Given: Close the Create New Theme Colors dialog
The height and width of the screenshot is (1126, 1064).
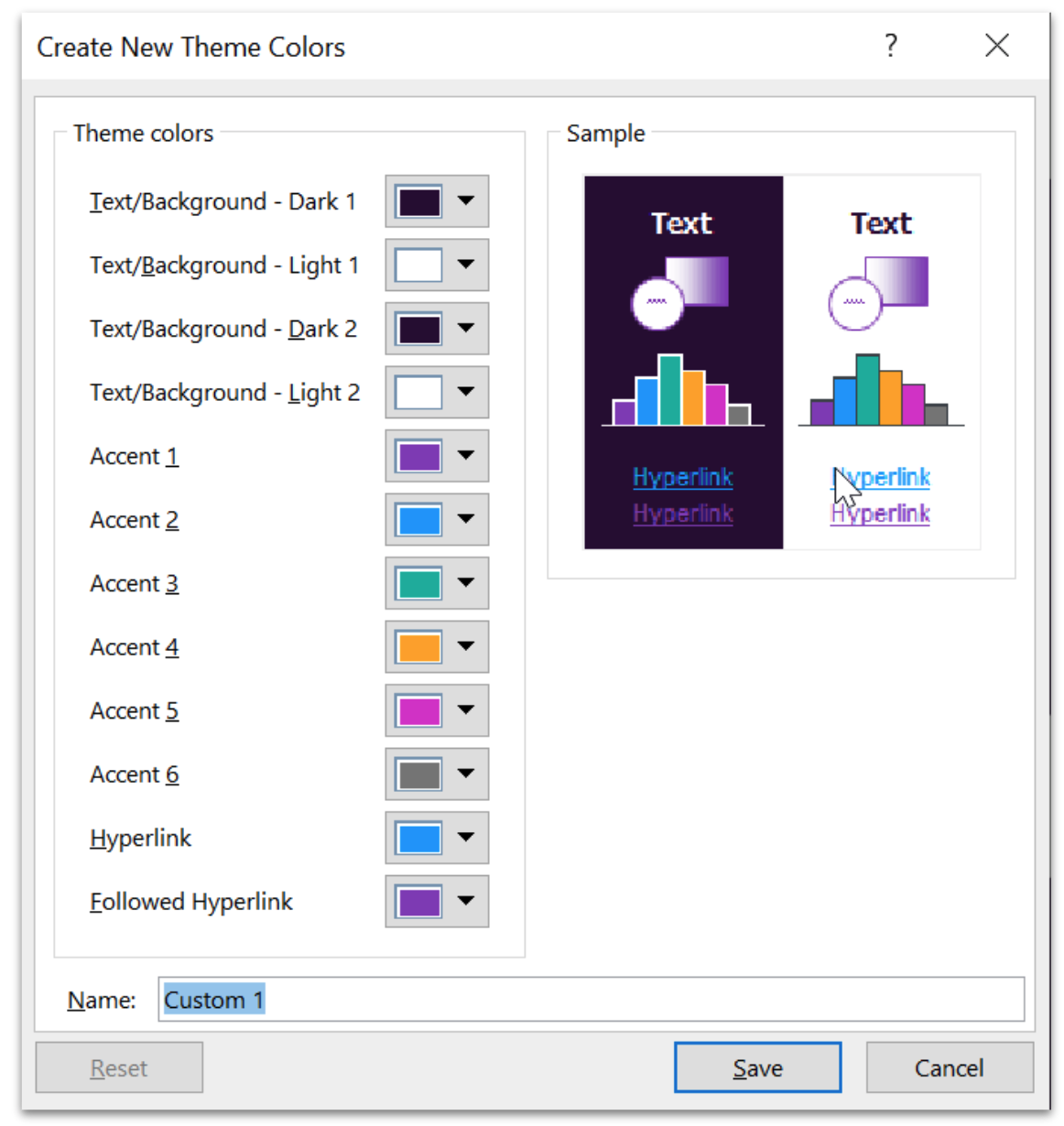Looking at the screenshot, I should 997,46.
